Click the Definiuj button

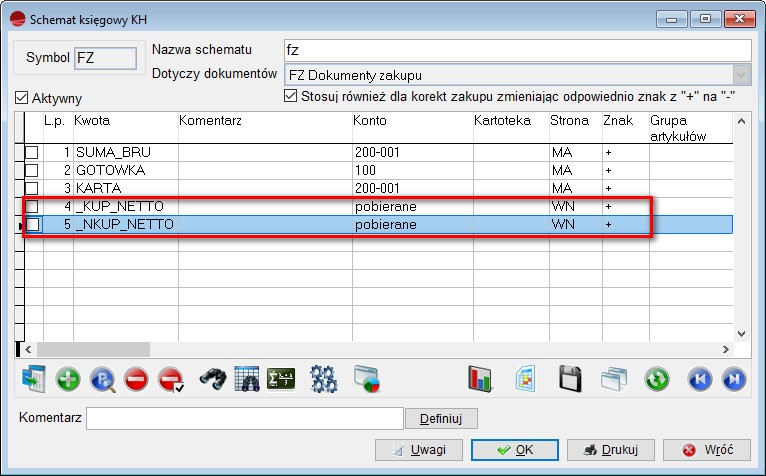point(441,417)
